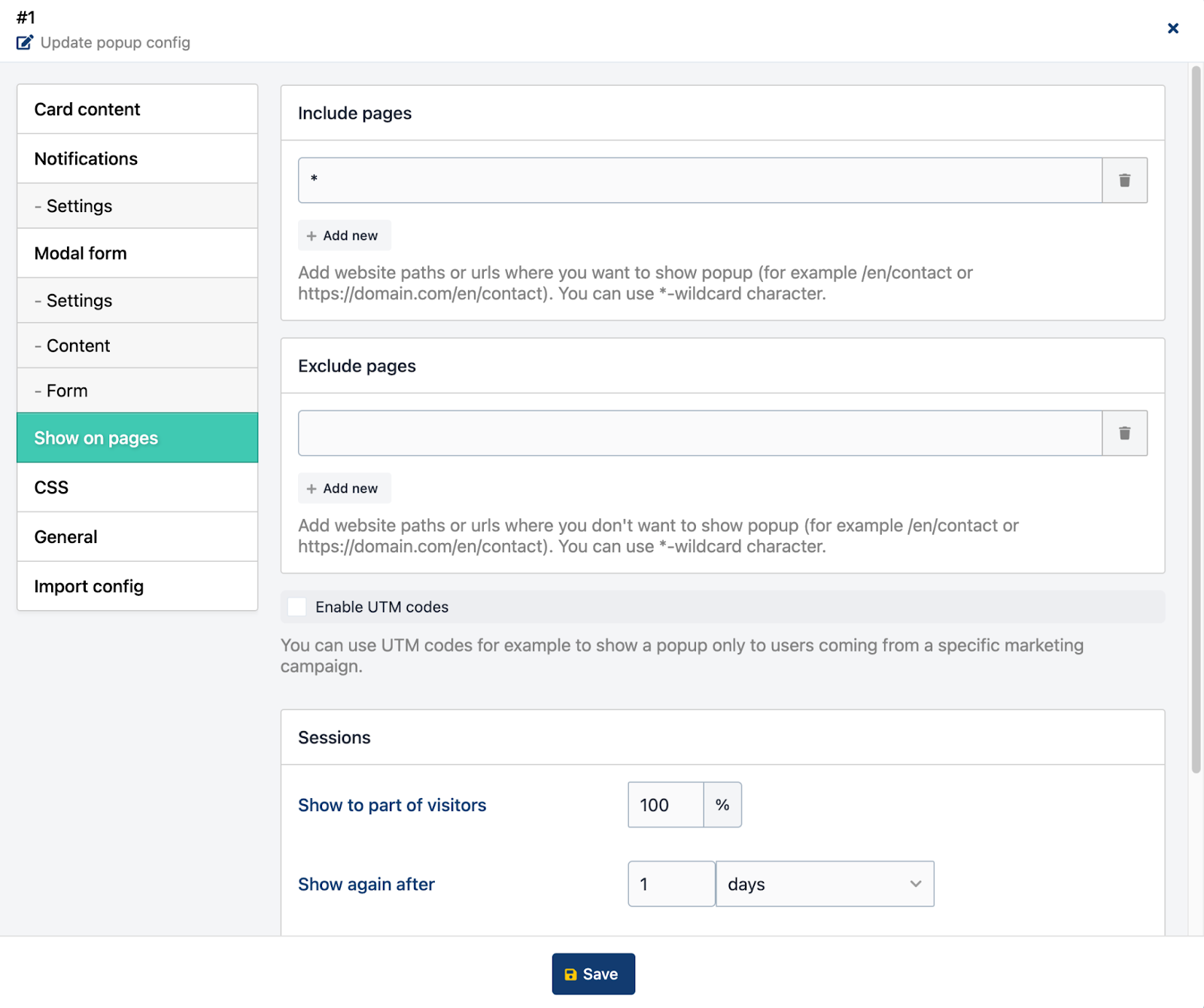Switch to the Notifications tab
This screenshot has height=1008, width=1204.
coord(137,159)
